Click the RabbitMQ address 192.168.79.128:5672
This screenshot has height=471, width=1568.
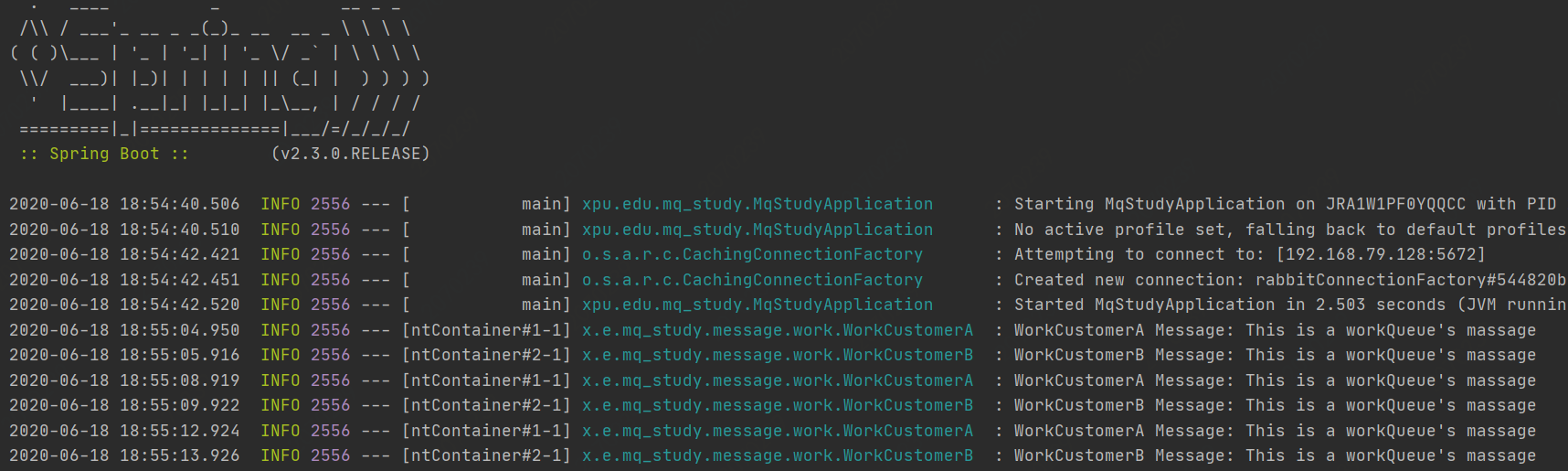click(x=1381, y=254)
